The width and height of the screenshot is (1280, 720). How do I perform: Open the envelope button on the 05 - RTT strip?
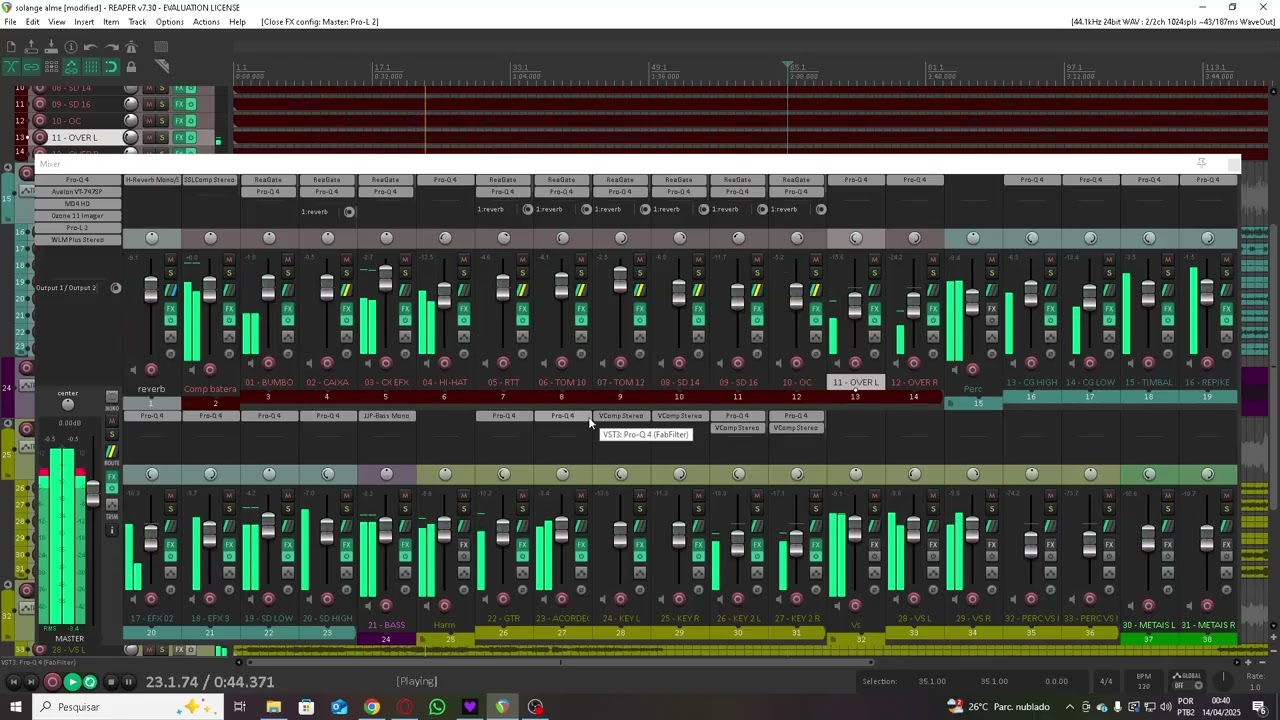pos(522,337)
